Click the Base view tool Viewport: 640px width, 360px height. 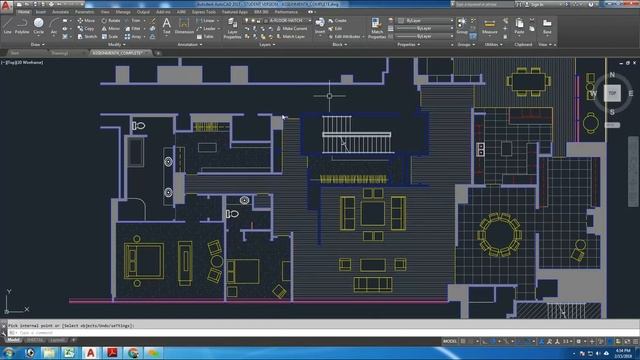(547, 26)
